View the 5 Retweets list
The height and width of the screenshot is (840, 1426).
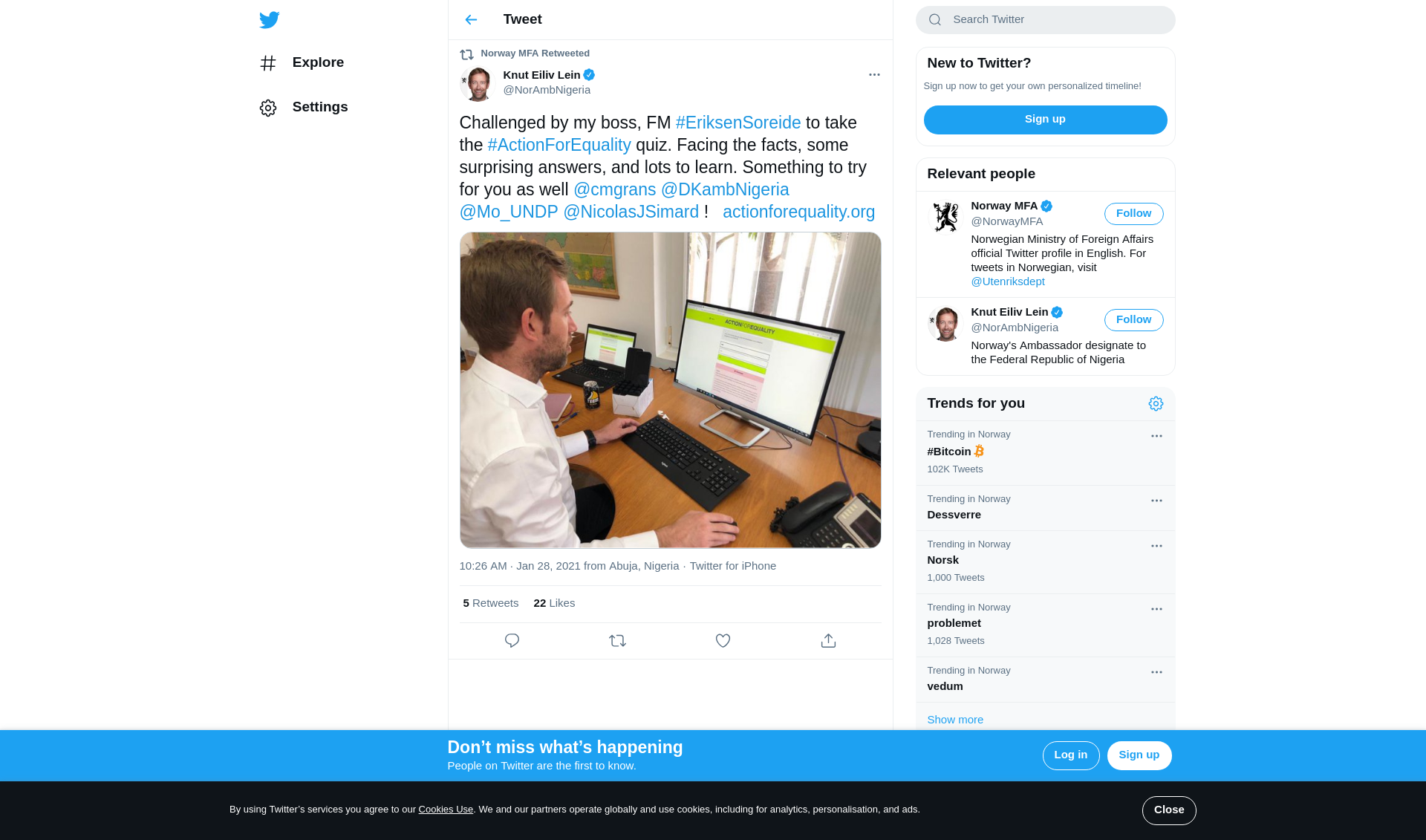coord(490,603)
